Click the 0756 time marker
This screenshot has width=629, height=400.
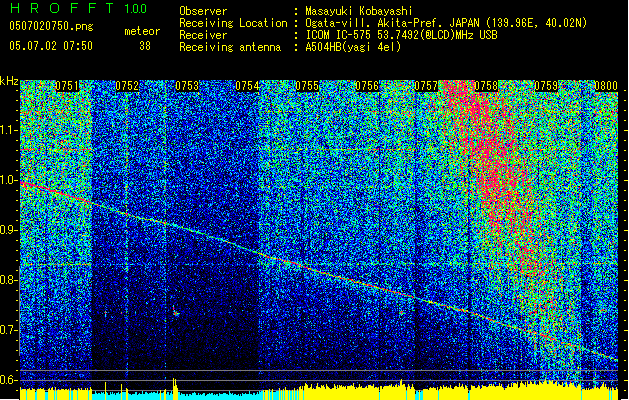pyautogui.click(x=367, y=86)
